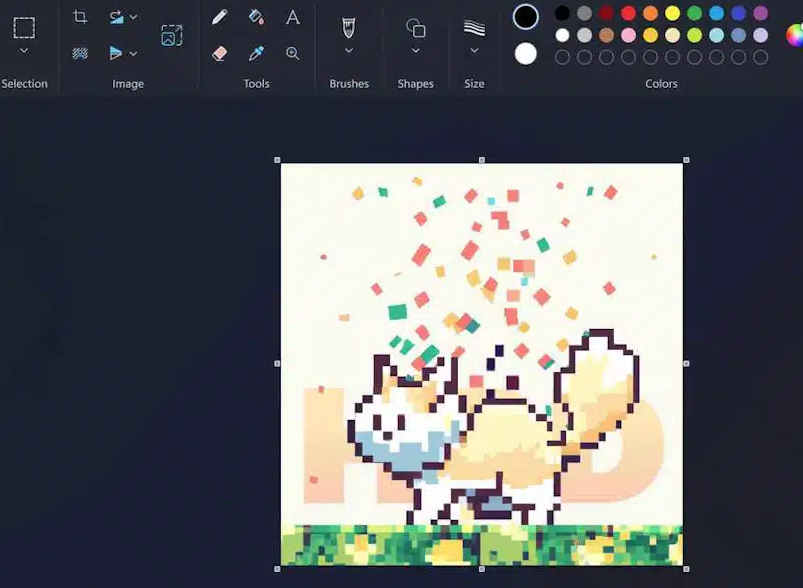Click the "Selection" group label

click(24, 83)
